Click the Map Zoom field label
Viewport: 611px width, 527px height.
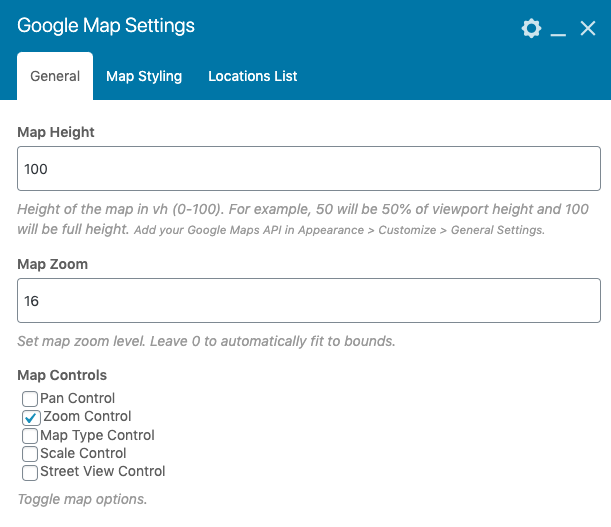pyautogui.click(x=53, y=264)
